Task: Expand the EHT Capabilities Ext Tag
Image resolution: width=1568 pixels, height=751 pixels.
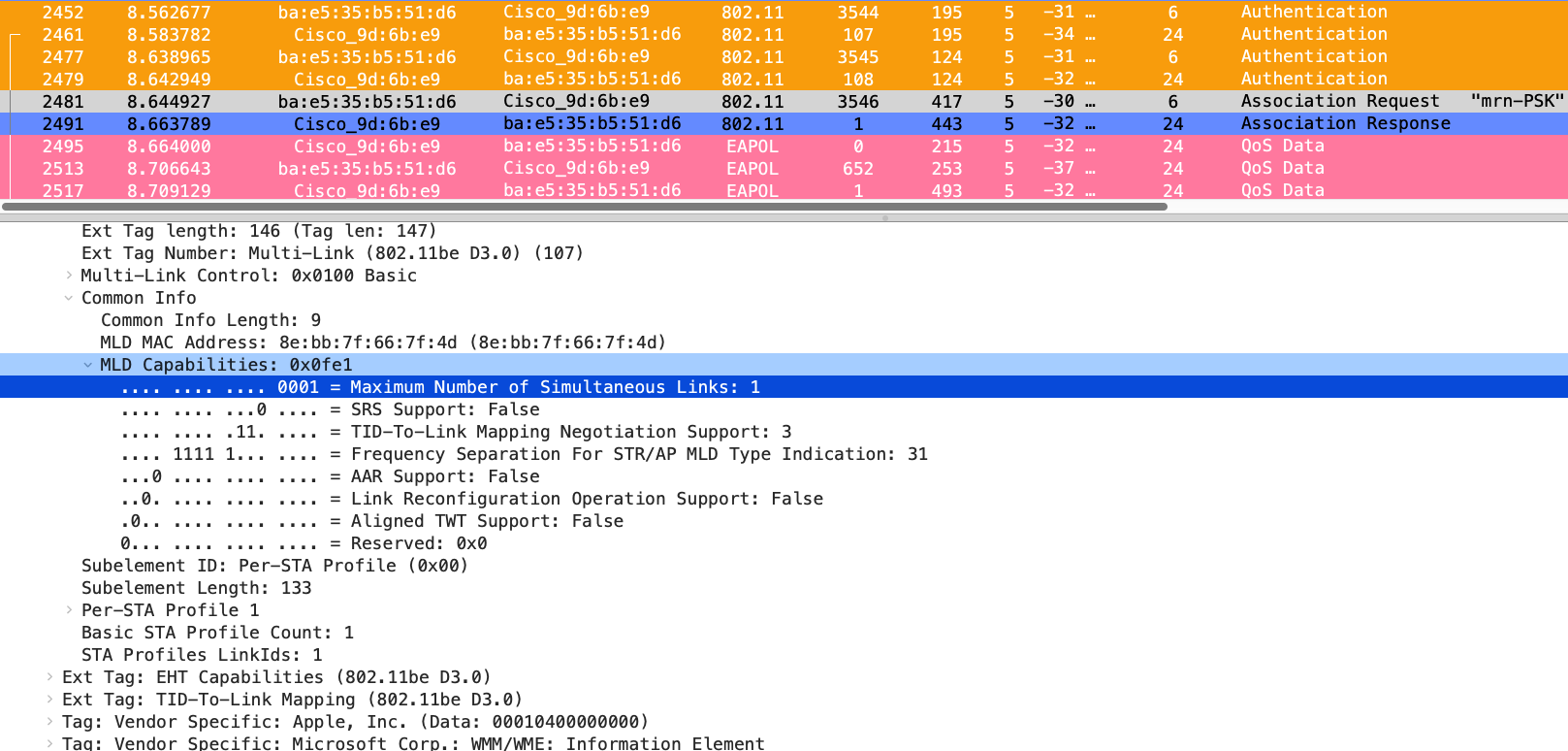Action: click(49, 677)
